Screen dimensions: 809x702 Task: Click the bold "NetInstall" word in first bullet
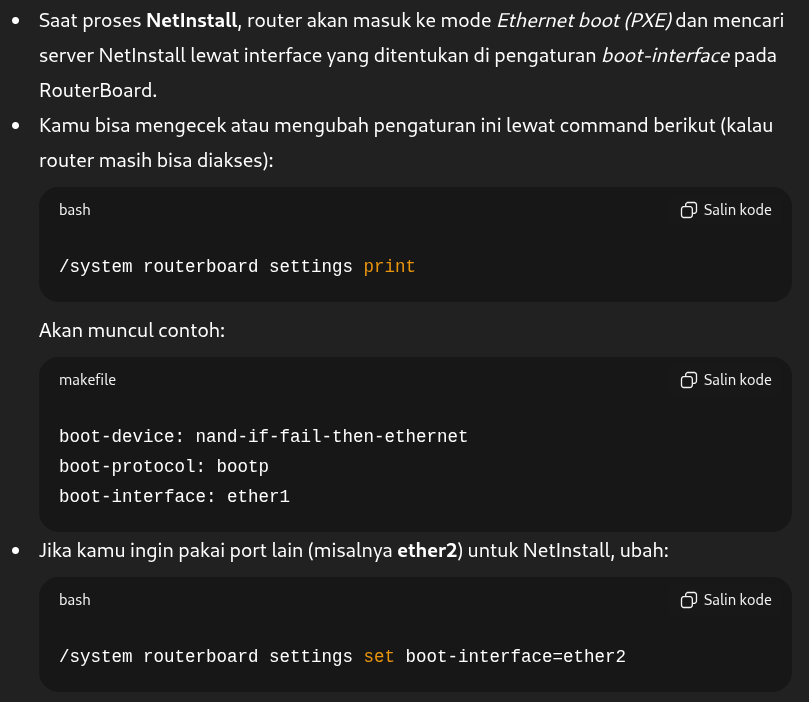coord(192,20)
